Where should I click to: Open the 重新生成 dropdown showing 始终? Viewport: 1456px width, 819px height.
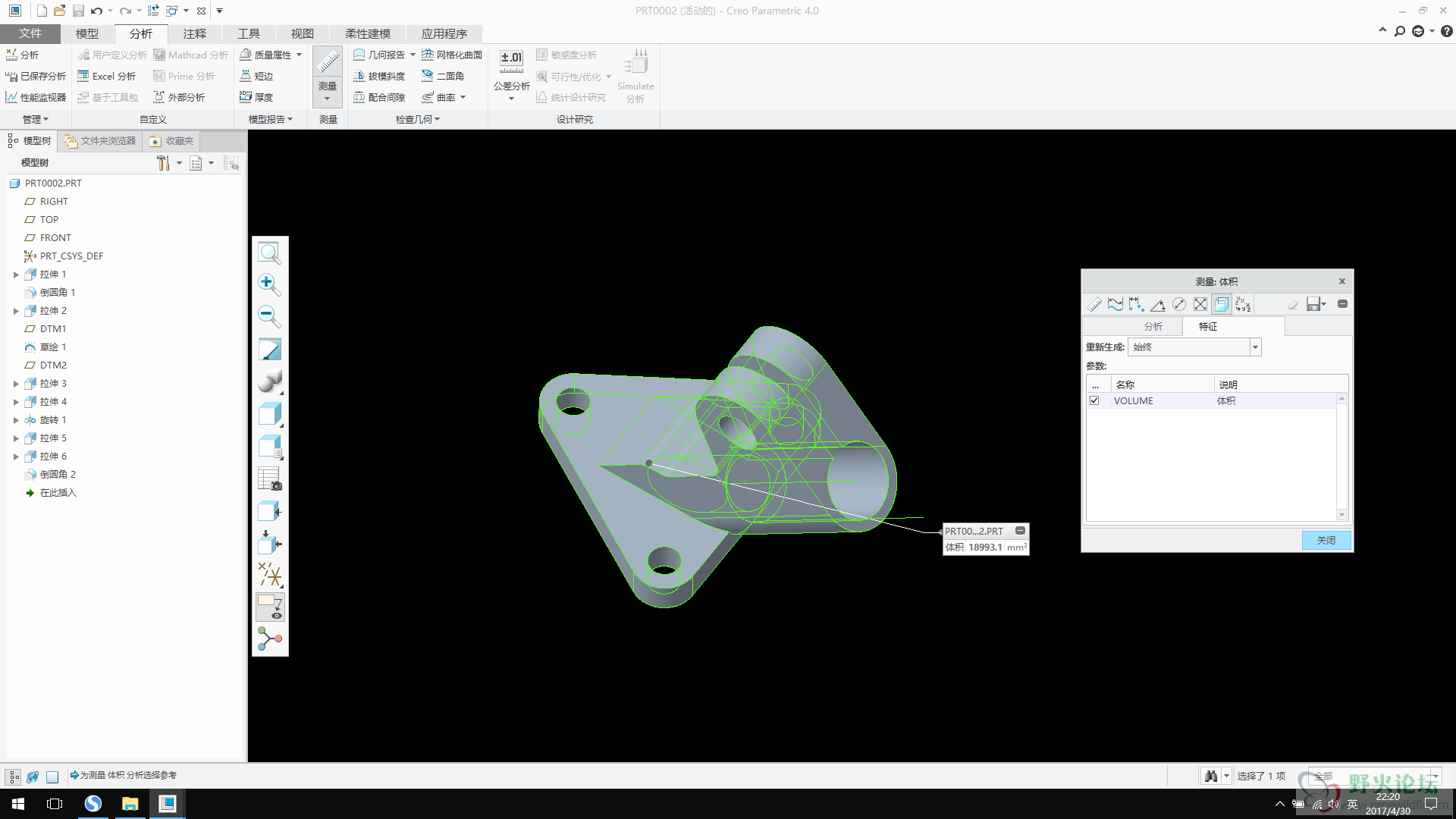pyautogui.click(x=1256, y=347)
